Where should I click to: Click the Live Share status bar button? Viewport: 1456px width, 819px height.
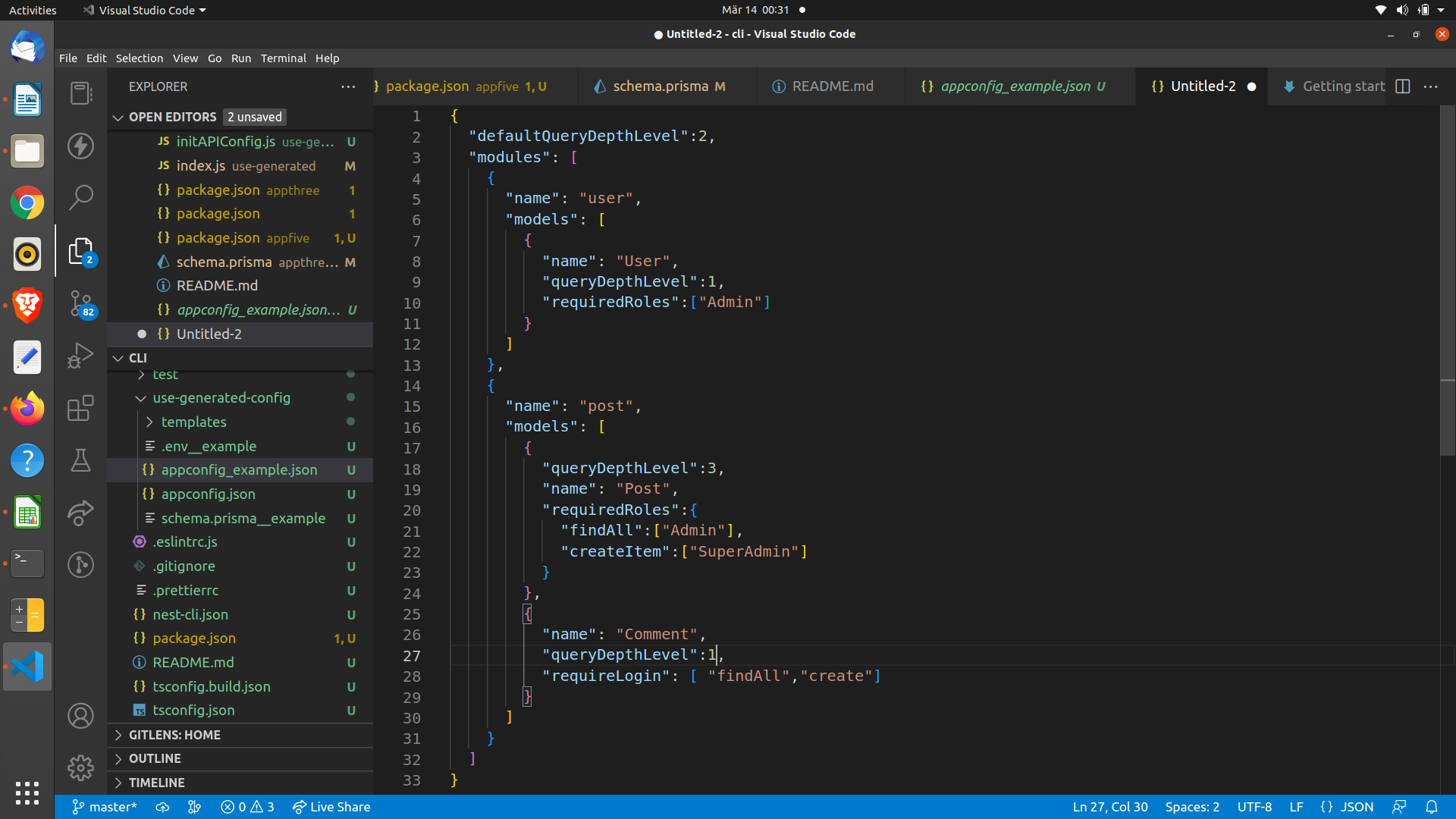point(331,807)
